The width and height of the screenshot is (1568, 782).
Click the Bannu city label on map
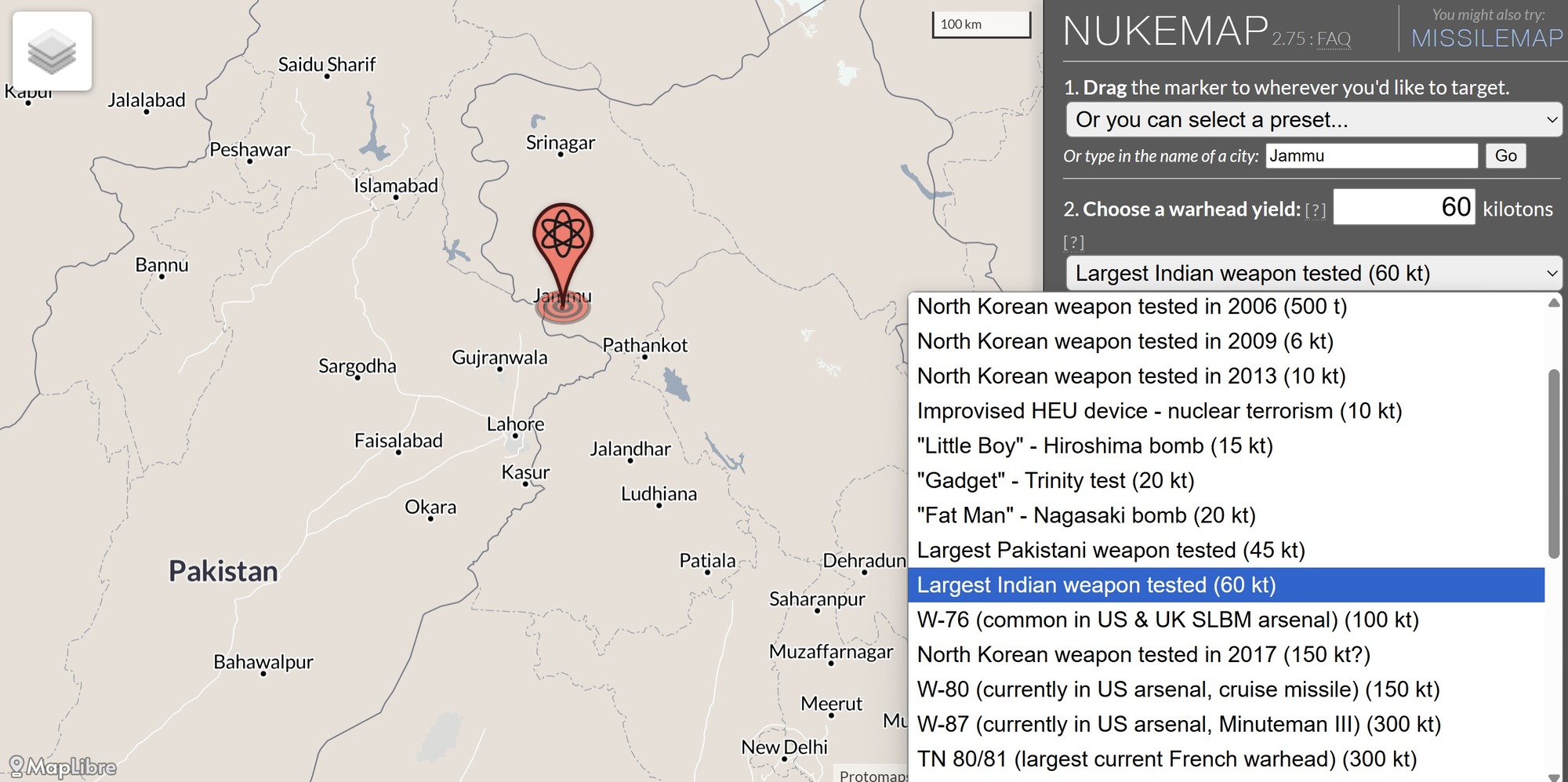pyautogui.click(x=162, y=265)
